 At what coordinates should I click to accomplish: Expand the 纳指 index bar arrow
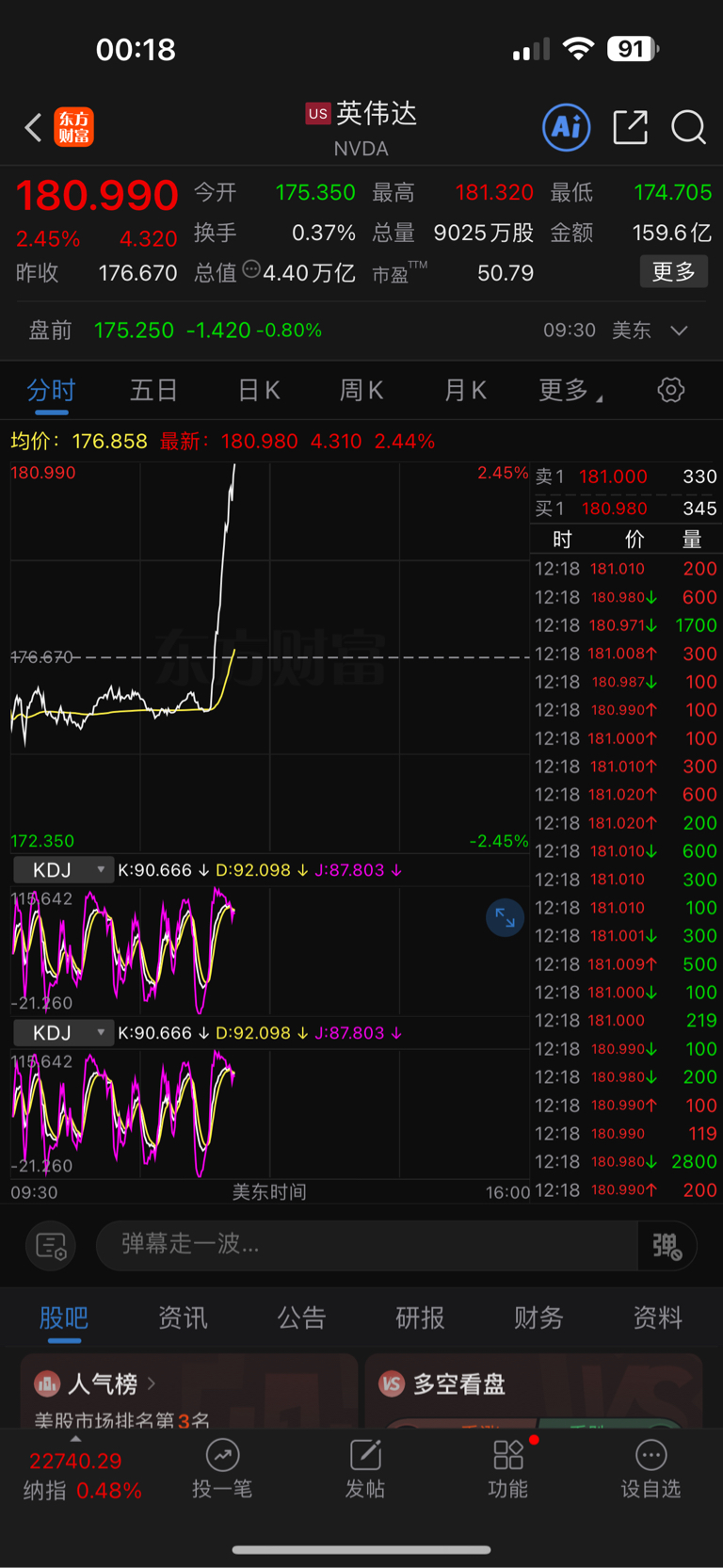point(75,1439)
